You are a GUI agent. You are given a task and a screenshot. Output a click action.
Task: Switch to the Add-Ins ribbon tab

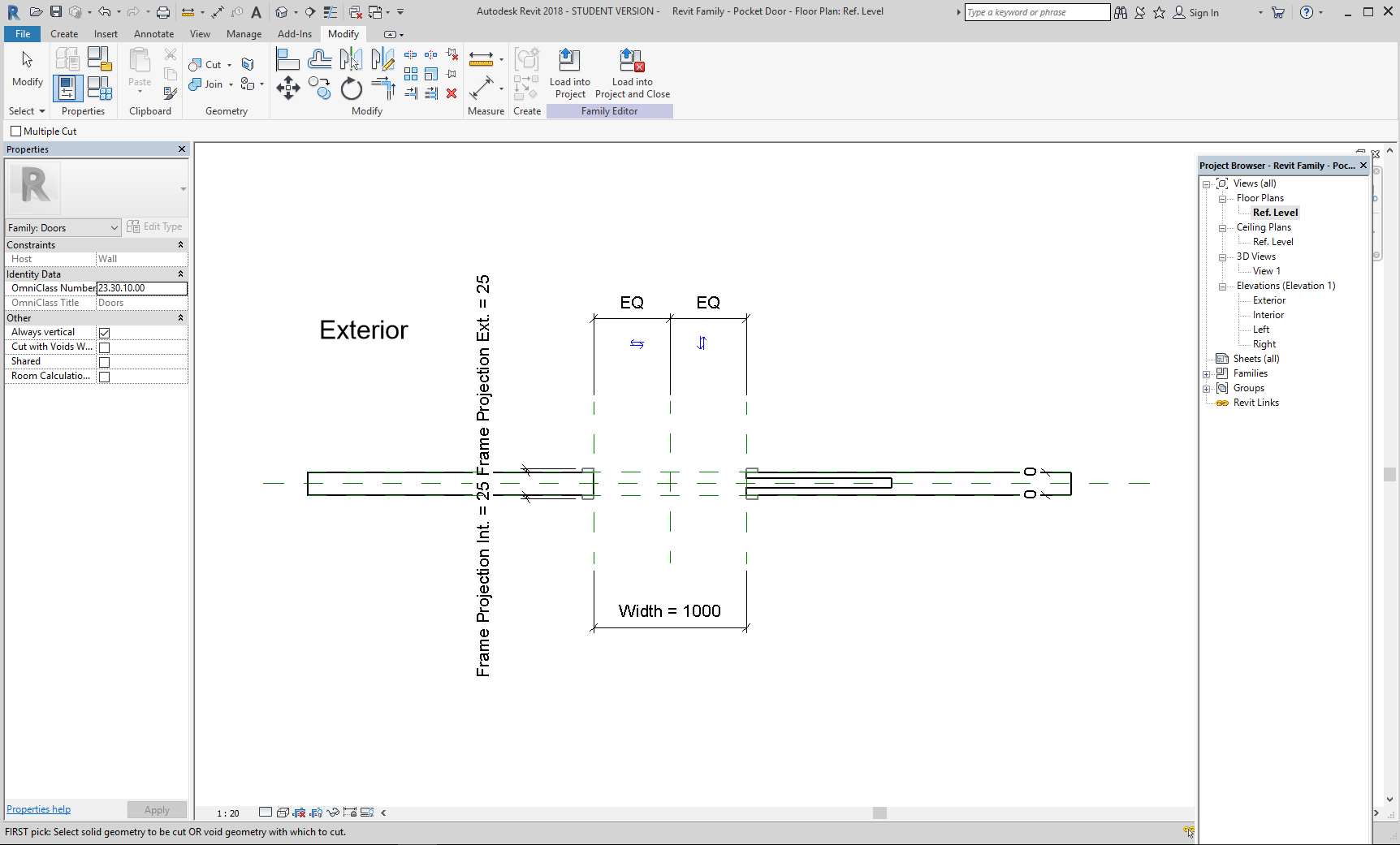tap(294, 34)
